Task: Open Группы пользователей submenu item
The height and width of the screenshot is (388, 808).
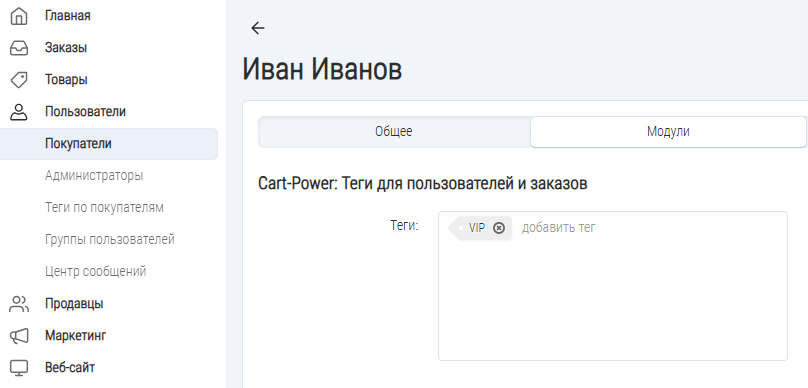Action: (x=109, y=240)
